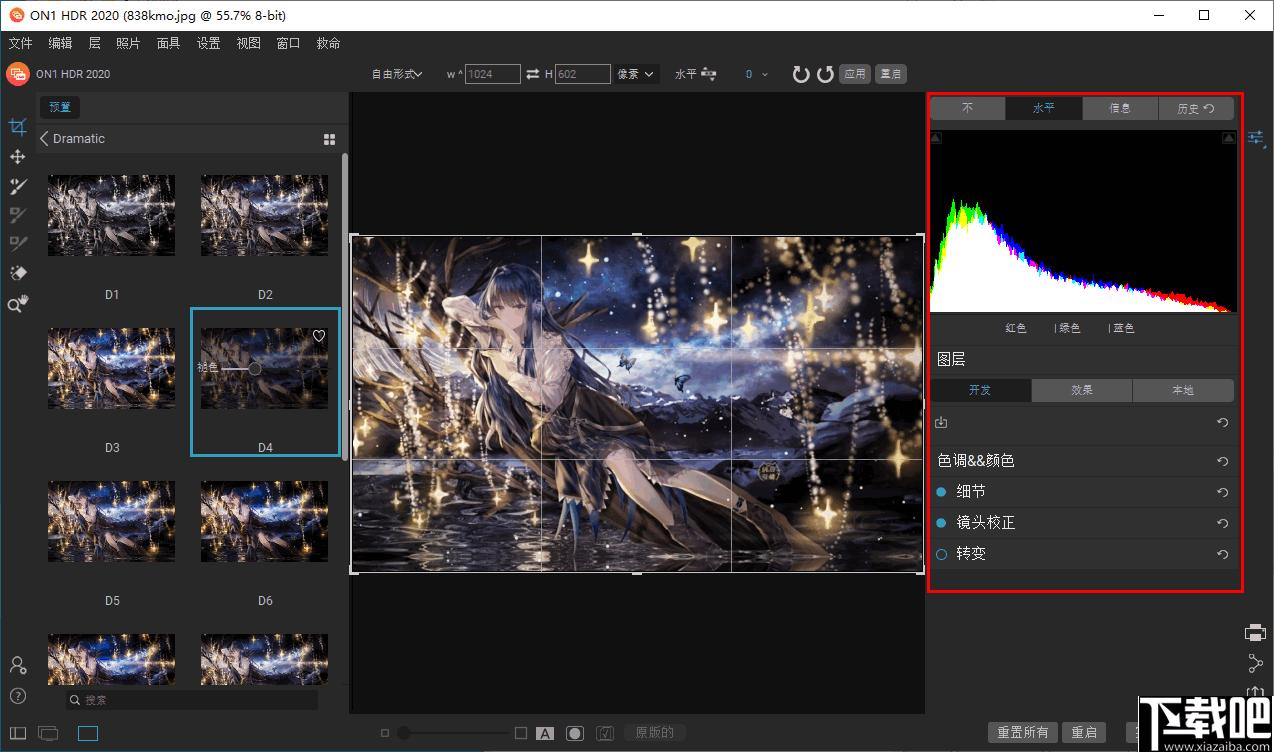The image size is (1274, 752).
Task: Select the Crop tool
Action: click(x=17, y=127)
